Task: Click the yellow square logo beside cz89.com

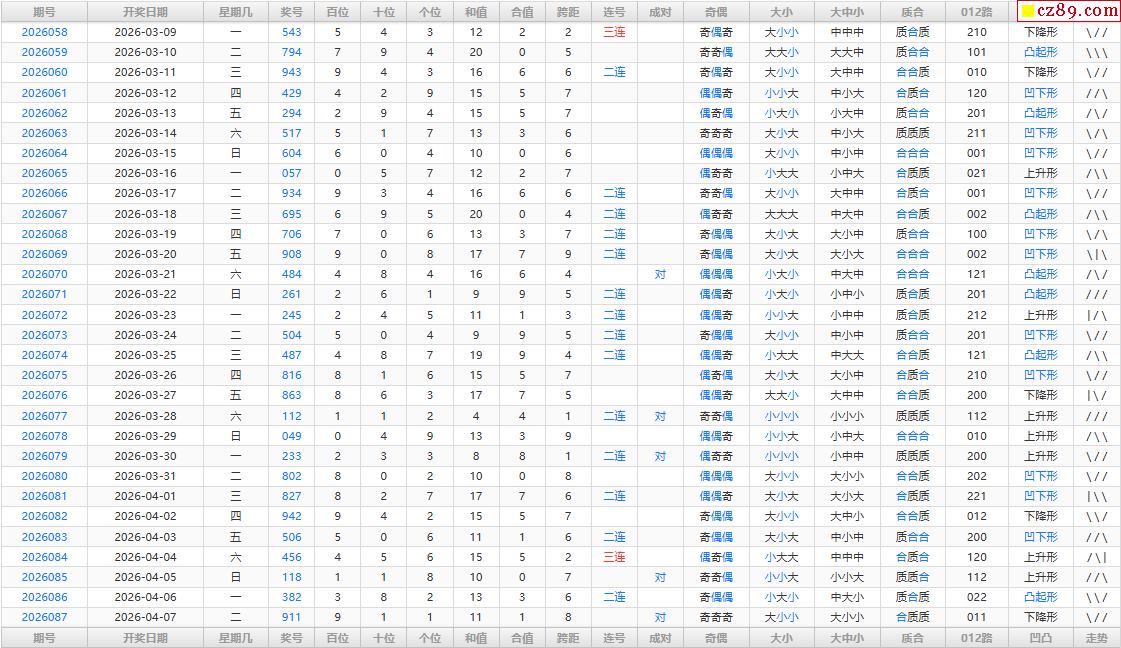Action: pos(1027,12)
